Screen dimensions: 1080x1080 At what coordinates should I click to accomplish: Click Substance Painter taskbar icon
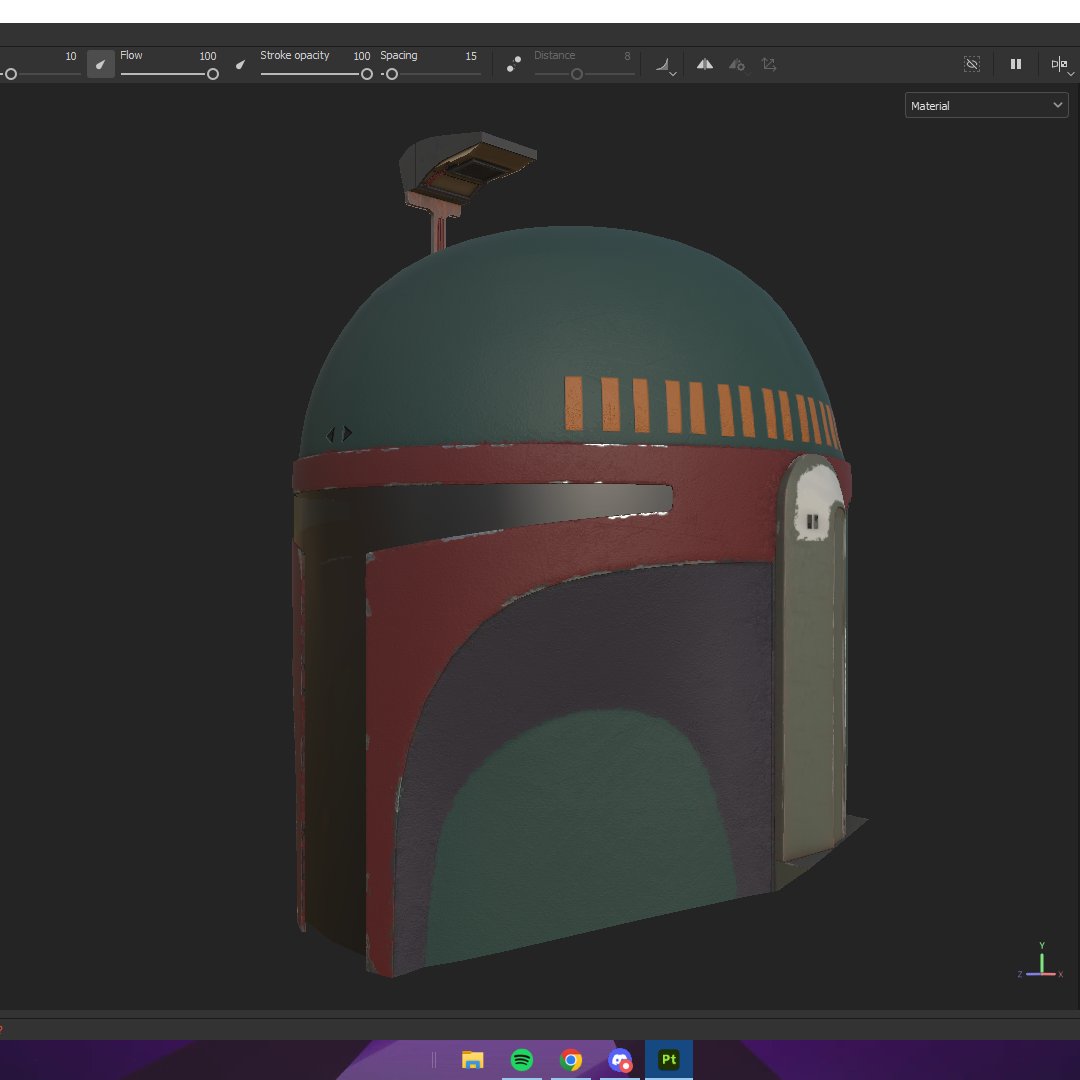[669, 1059]
